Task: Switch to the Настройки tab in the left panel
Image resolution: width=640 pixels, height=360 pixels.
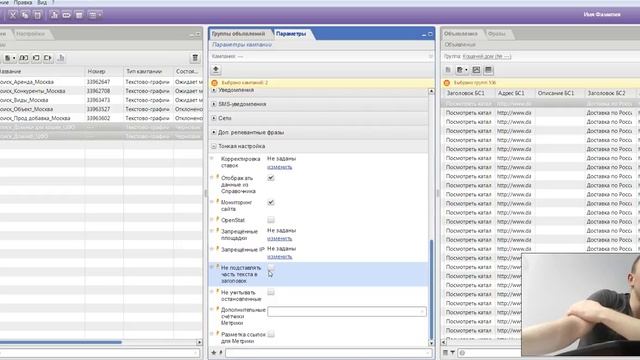Action: tap(31, 34)
